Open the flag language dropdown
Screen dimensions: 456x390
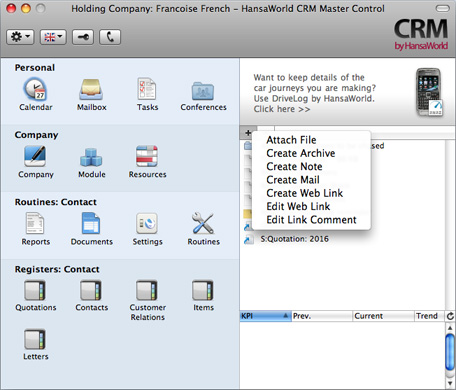tap(53, 37)
